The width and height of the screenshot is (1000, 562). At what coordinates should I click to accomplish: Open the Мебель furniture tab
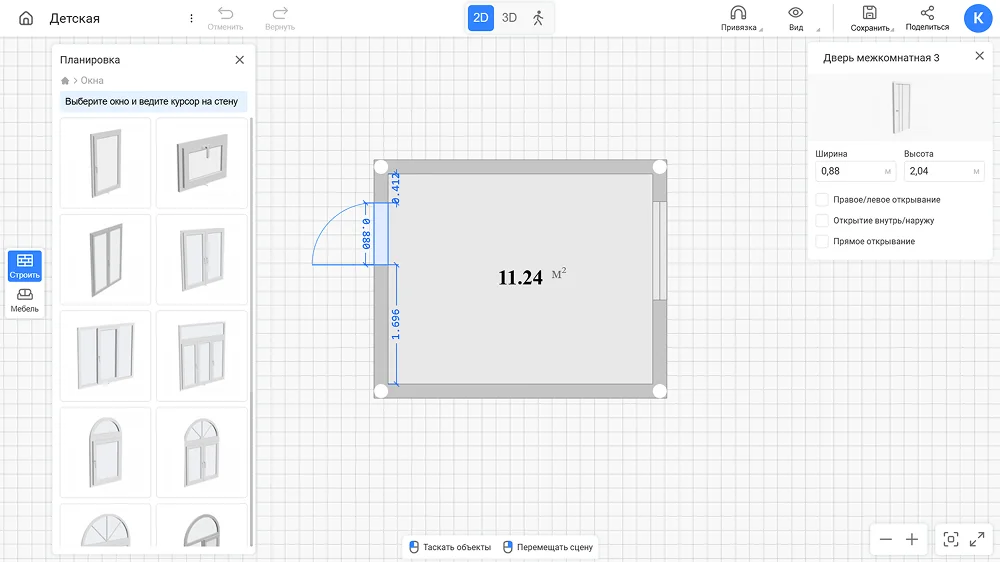point(25,300)
